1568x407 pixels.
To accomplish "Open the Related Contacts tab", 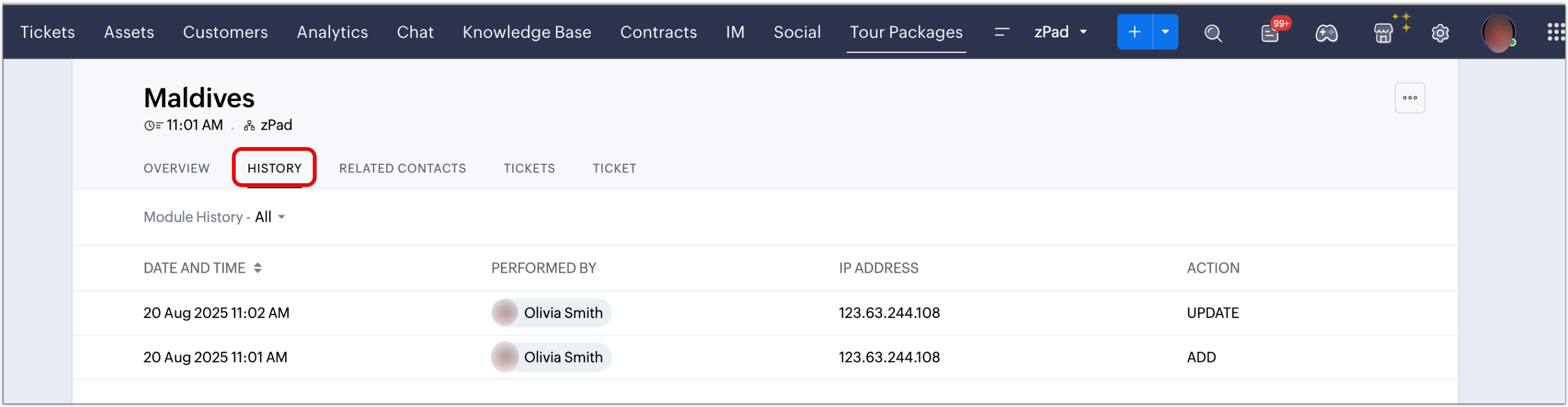I will [x=402, y=168].
